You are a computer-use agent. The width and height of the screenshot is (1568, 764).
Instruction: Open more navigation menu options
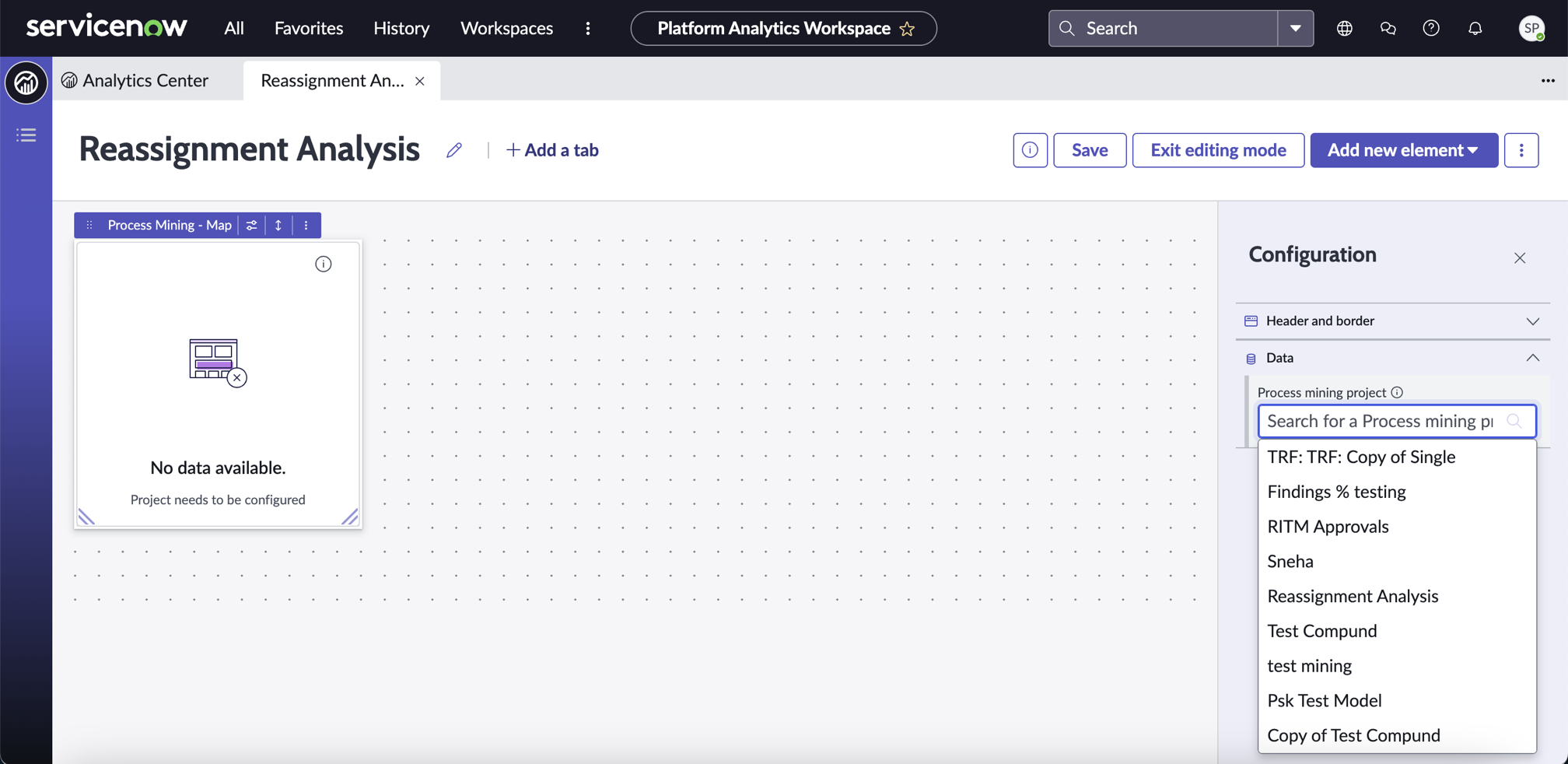click(x=588, y=28)
